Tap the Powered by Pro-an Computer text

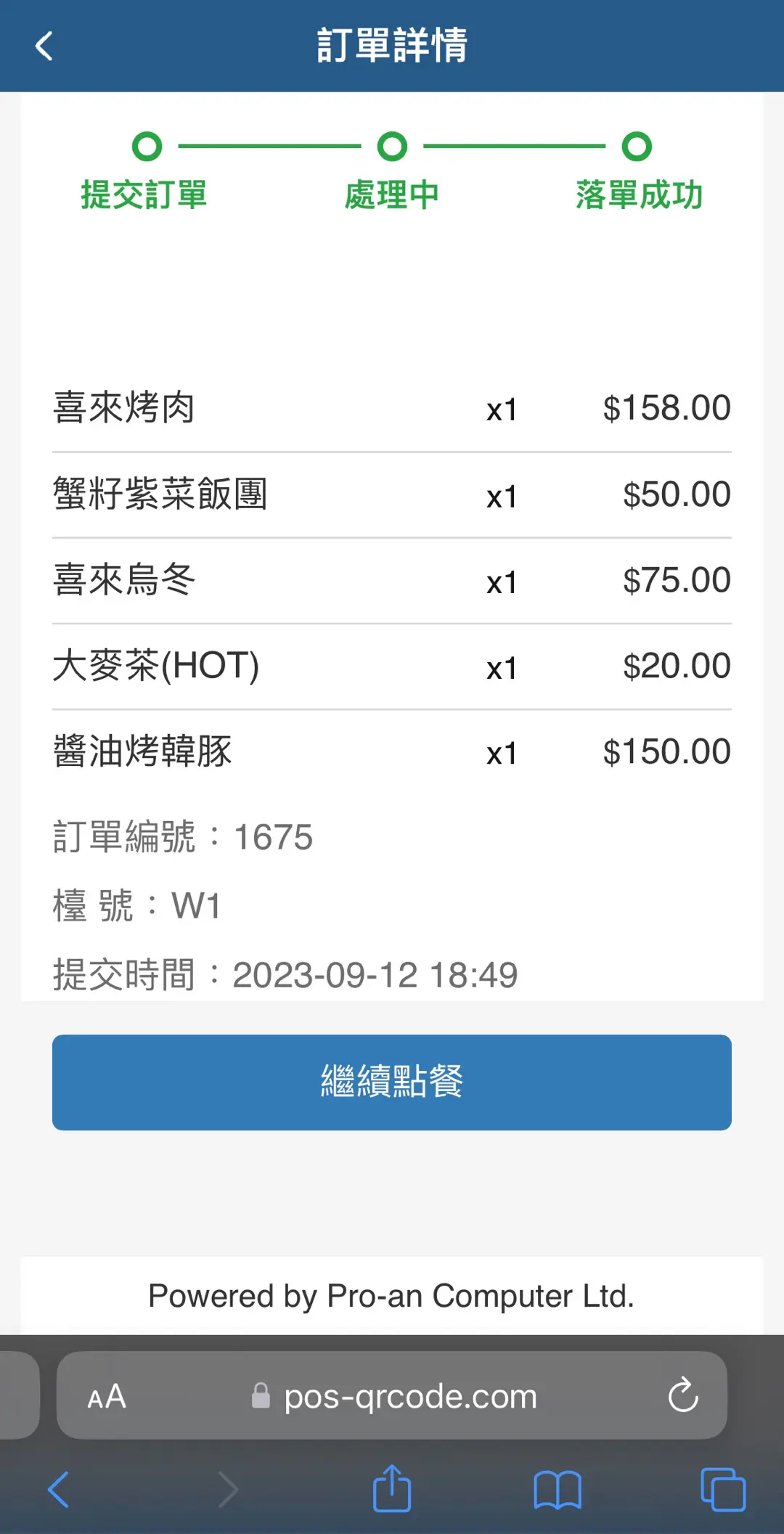coord(391,1296)
